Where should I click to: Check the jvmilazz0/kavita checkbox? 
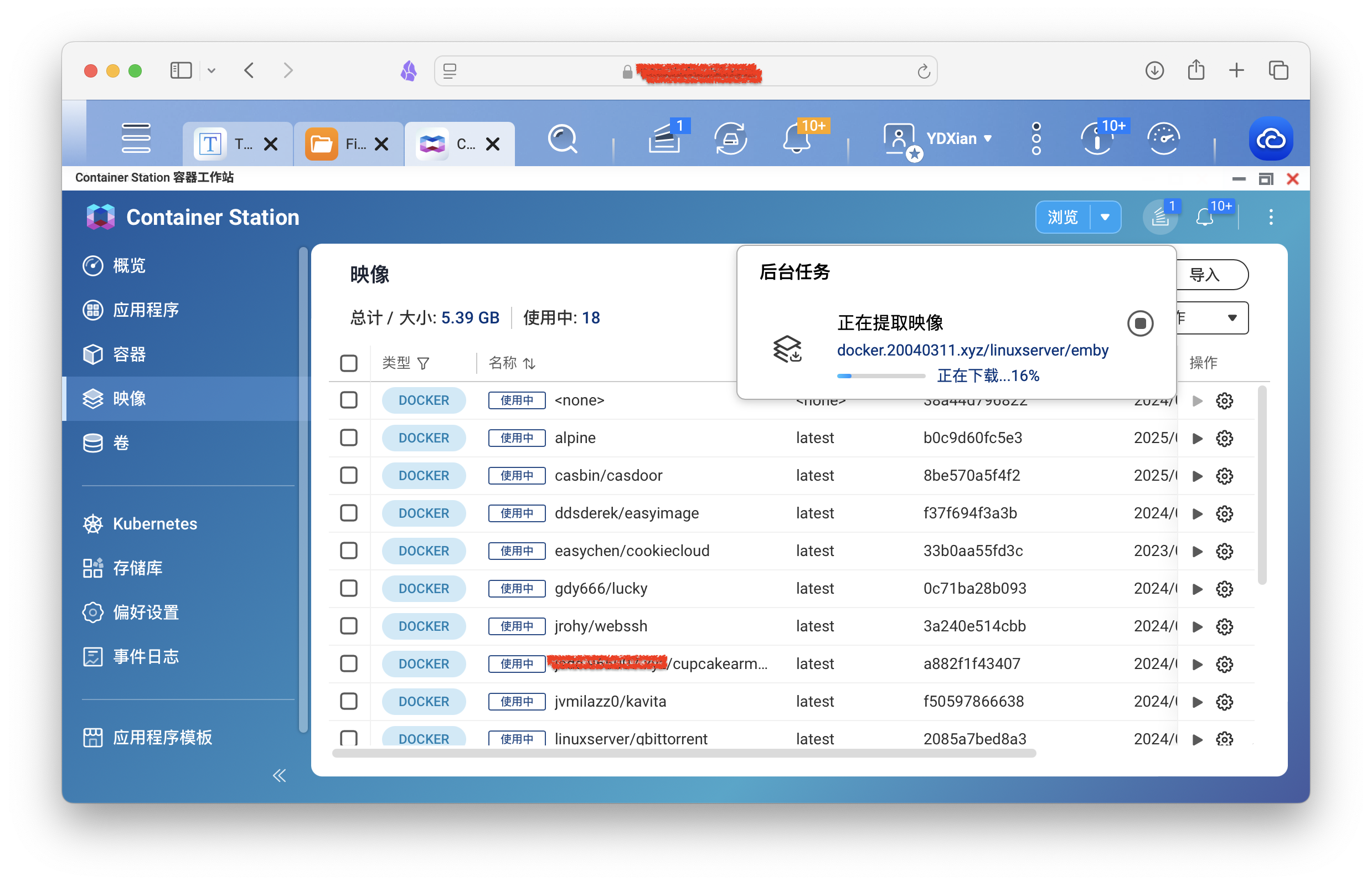coord(349,701)
